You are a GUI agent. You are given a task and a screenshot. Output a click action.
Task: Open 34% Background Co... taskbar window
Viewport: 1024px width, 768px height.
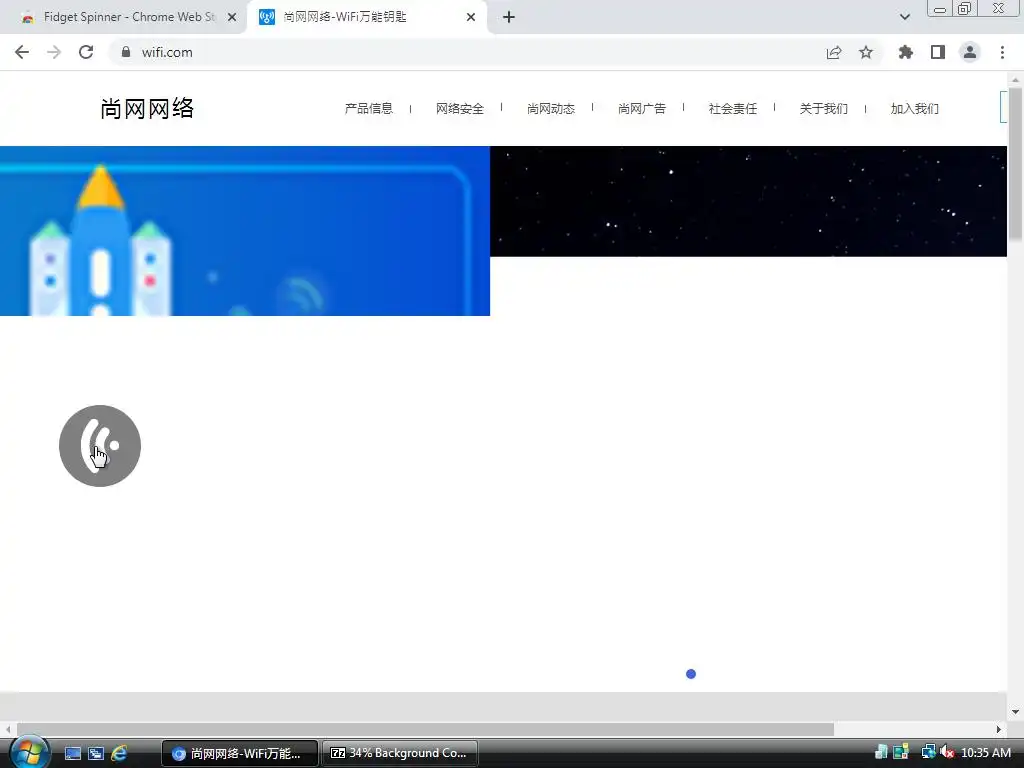tap(400, 753)
